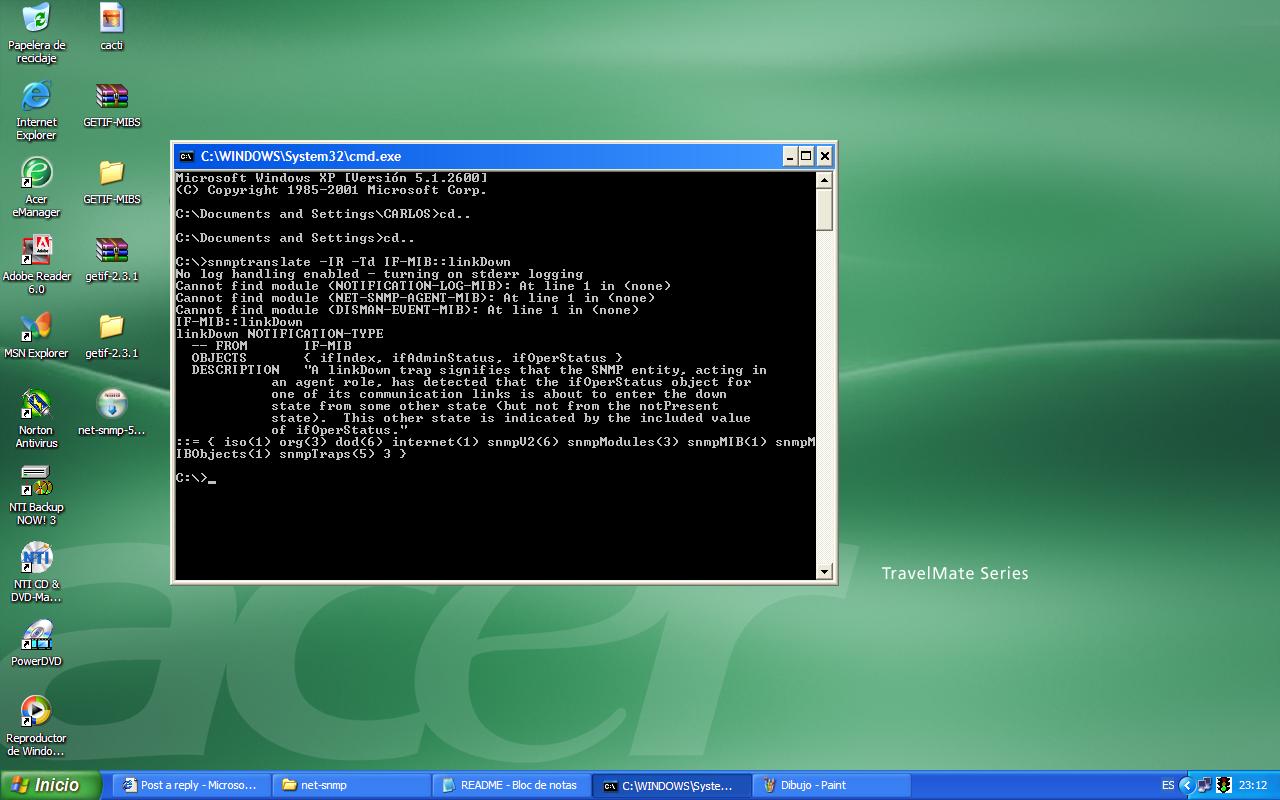Select the Reproductor de Windows Media shortcut
1280x800 pixels.
[36, 726]
